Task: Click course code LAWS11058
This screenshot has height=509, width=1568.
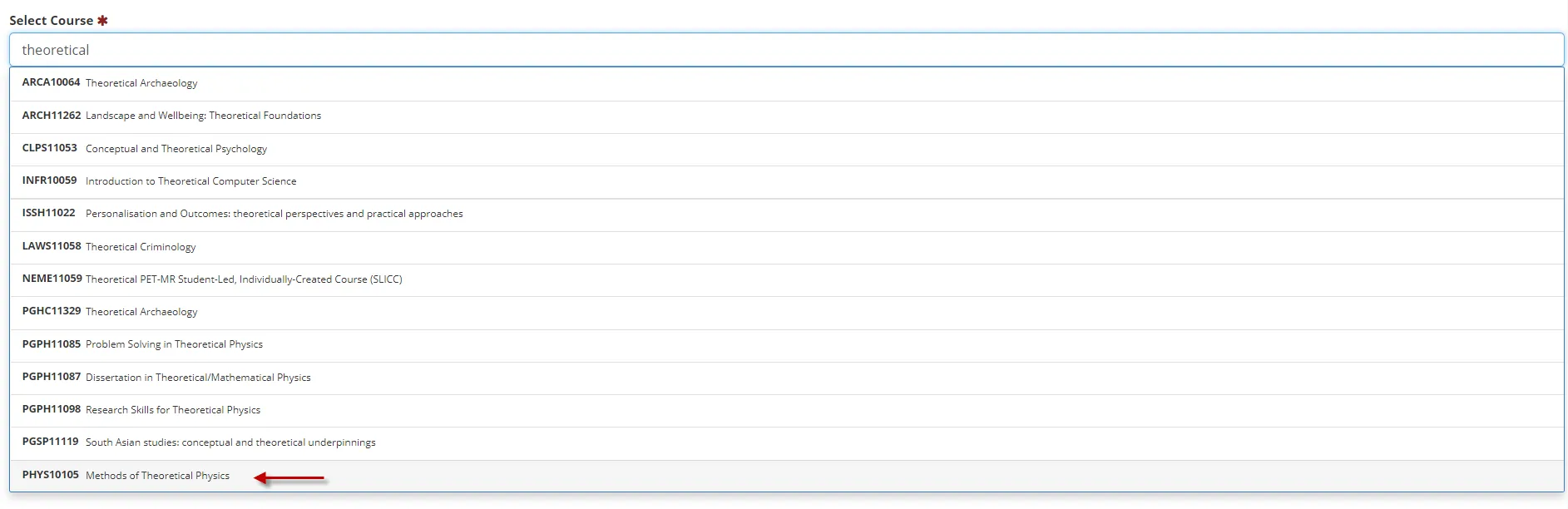Action: tap(52, 246)
